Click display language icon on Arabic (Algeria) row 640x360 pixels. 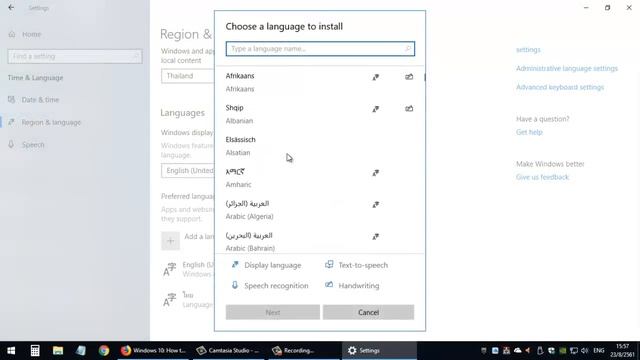376,204
